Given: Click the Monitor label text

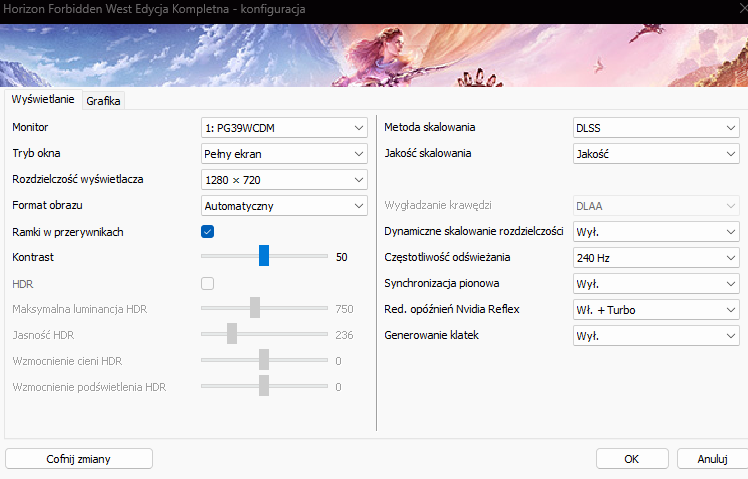Looking at the screenshot, I should pos(30,127).
